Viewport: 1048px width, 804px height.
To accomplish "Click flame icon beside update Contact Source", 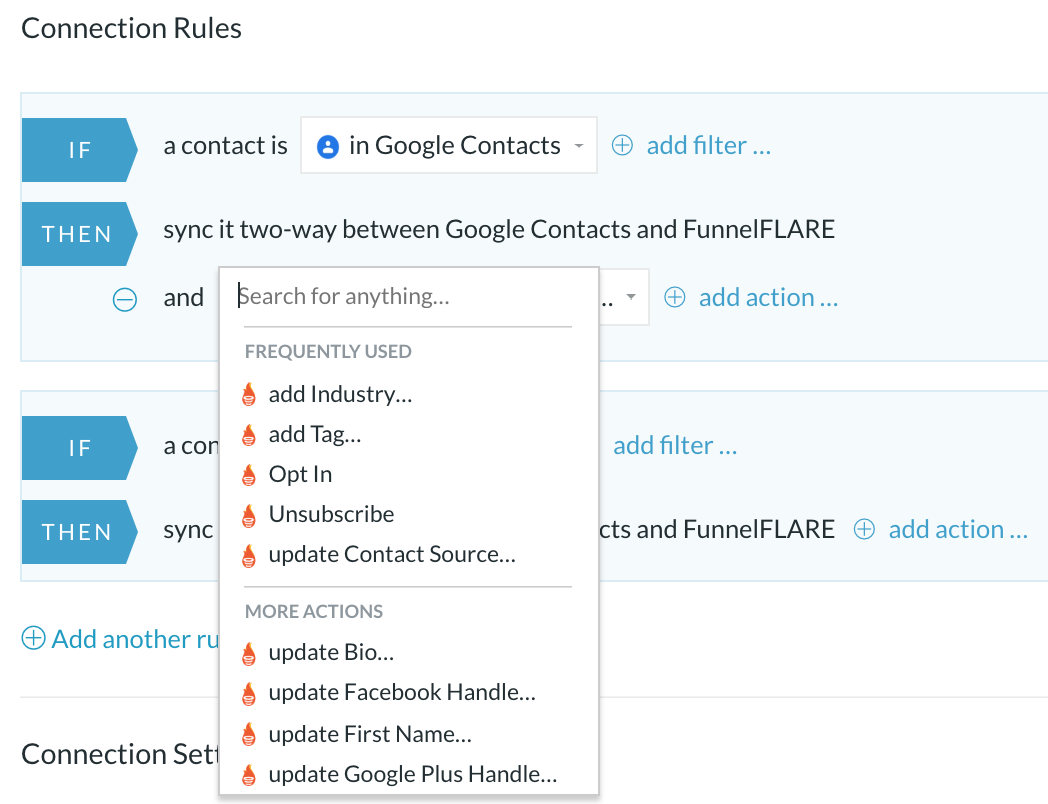I will click(x=249, y=555).
